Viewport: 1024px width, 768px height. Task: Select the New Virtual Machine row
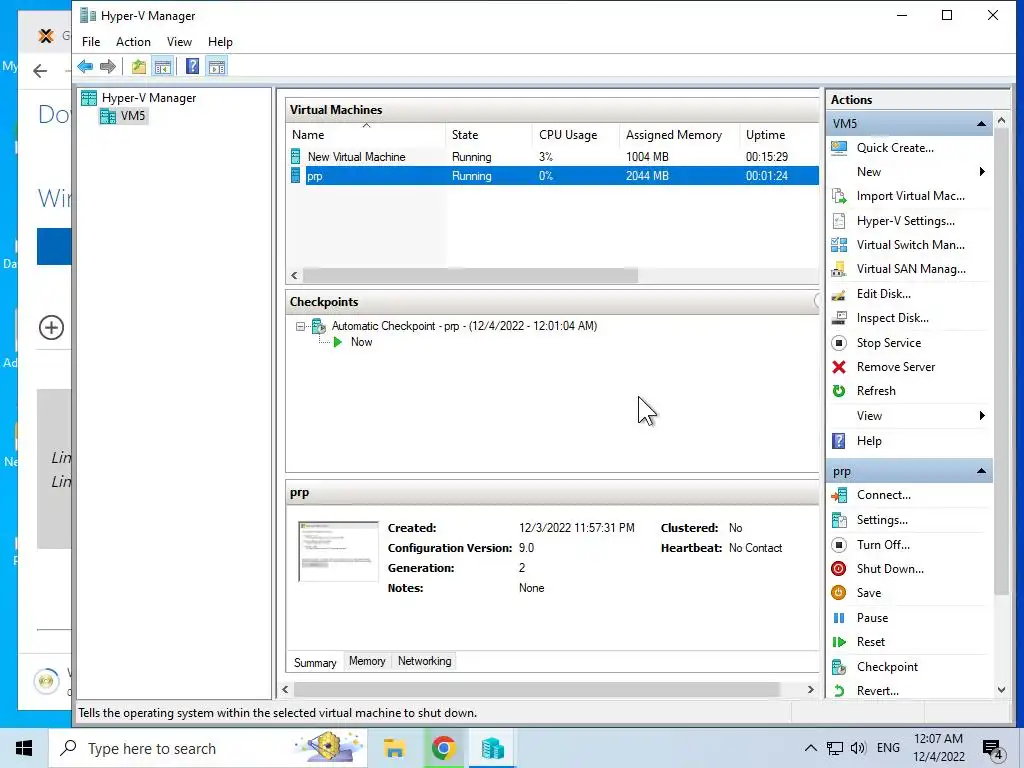[554, 157]
